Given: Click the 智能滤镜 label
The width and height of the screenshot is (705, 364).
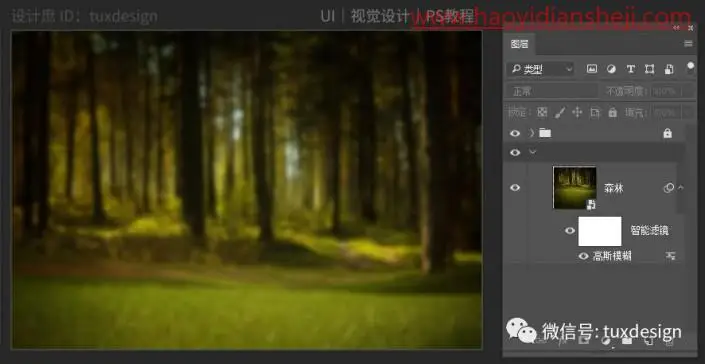Looking at the screenshot, I should 649,231.
